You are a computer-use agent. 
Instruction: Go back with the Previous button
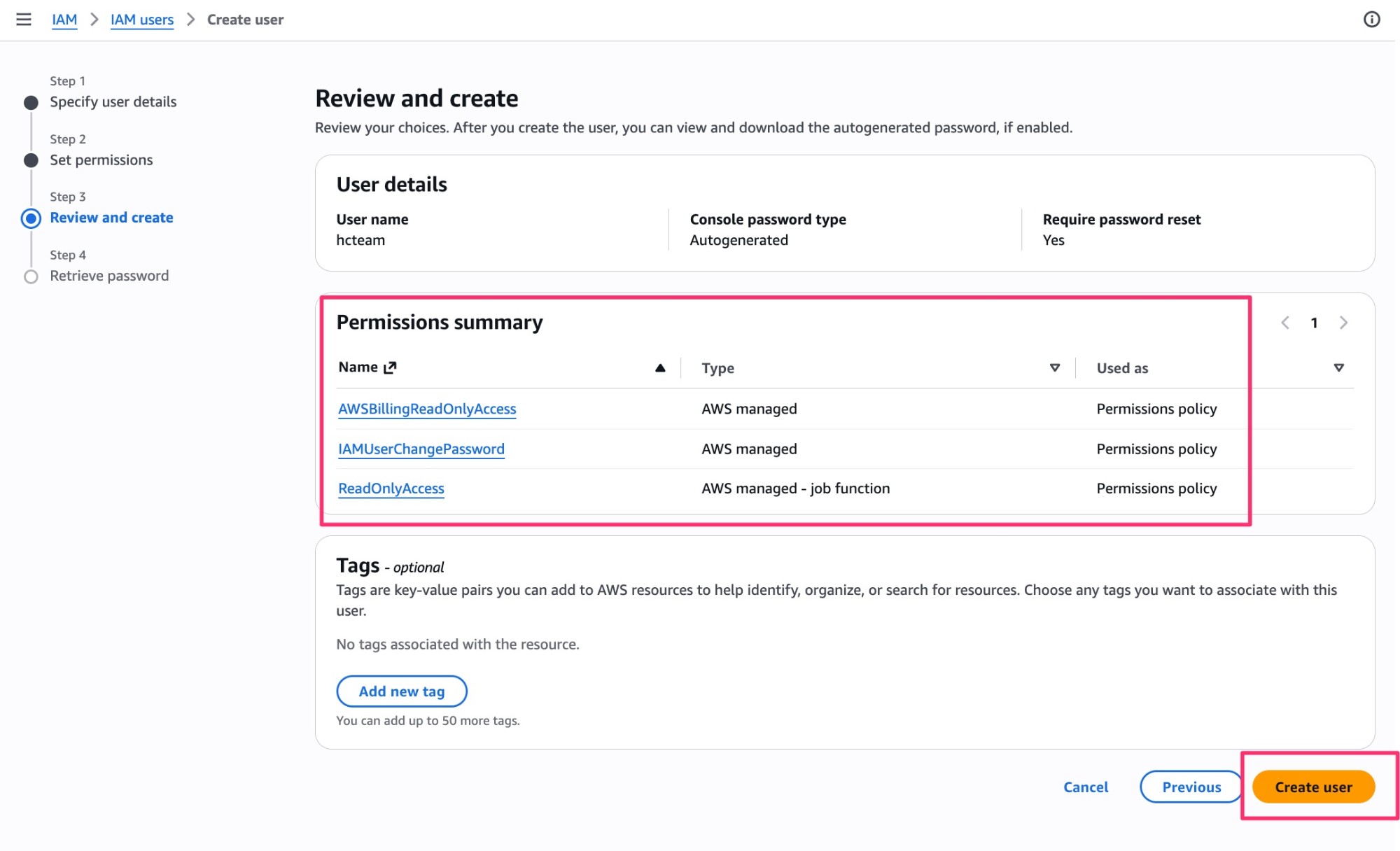1191,787
